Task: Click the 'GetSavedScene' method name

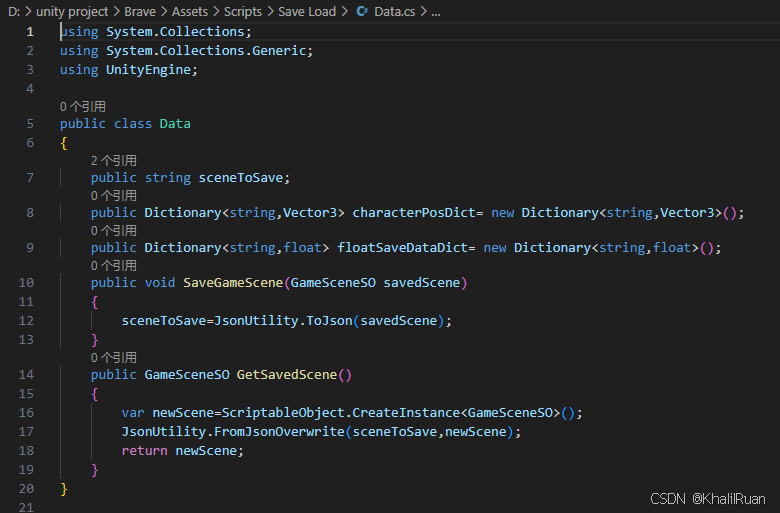Action: click(x=287, y=375)
